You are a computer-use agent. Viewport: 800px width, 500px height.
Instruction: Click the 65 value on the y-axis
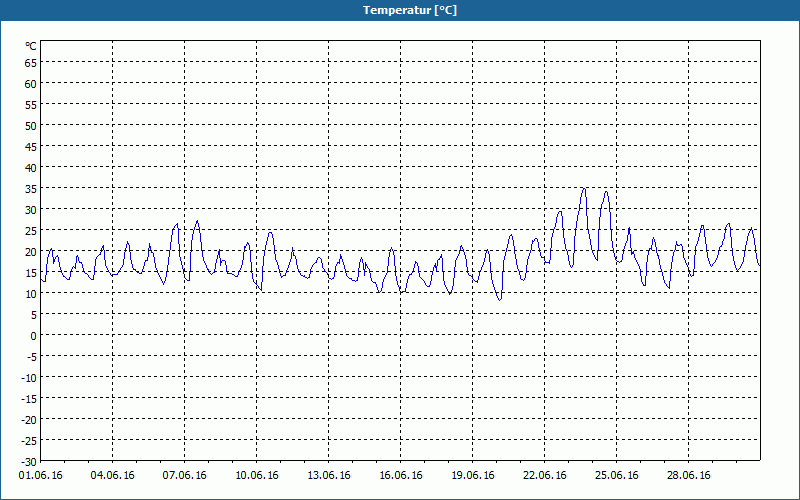coord(31,63)
